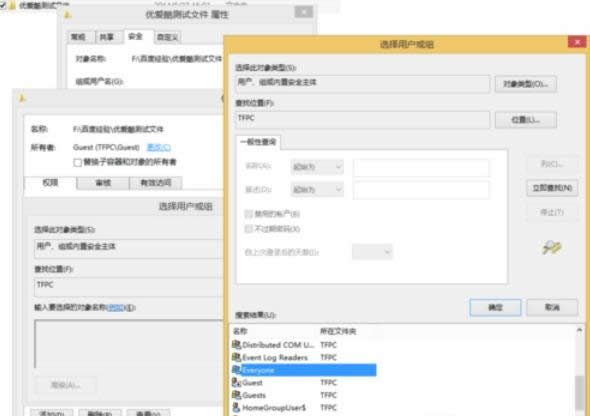Viewport: 590px width, 416px height.
Task: Toggle the non-expiring password checkbox
Action: 248,229
